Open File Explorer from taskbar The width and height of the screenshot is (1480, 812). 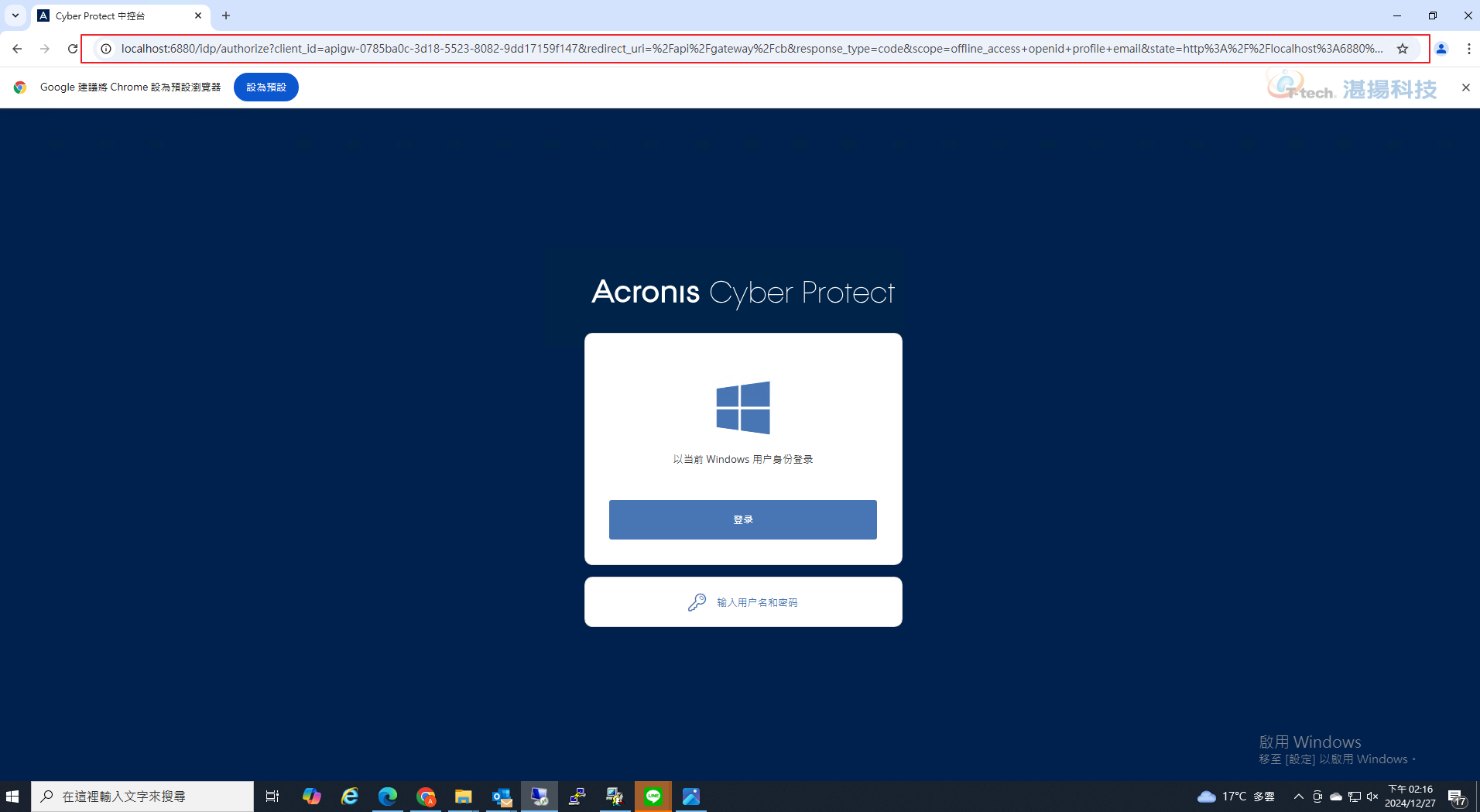coord(464,797)
